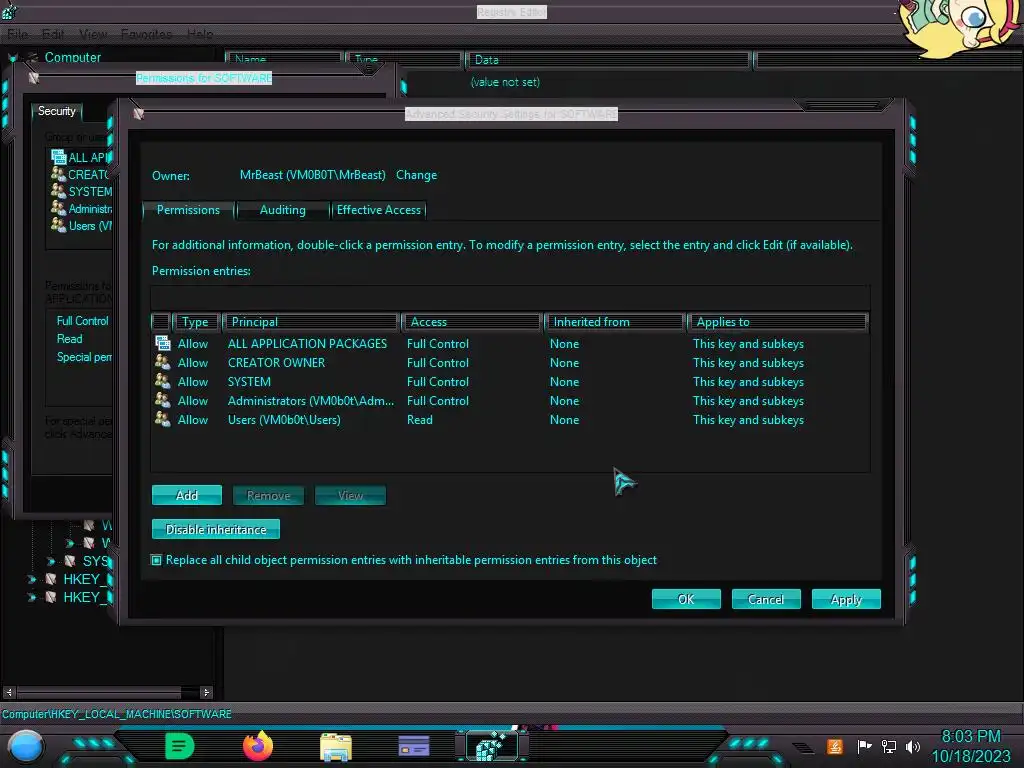Click the Disable inheritance button

[x=216, y=529]
